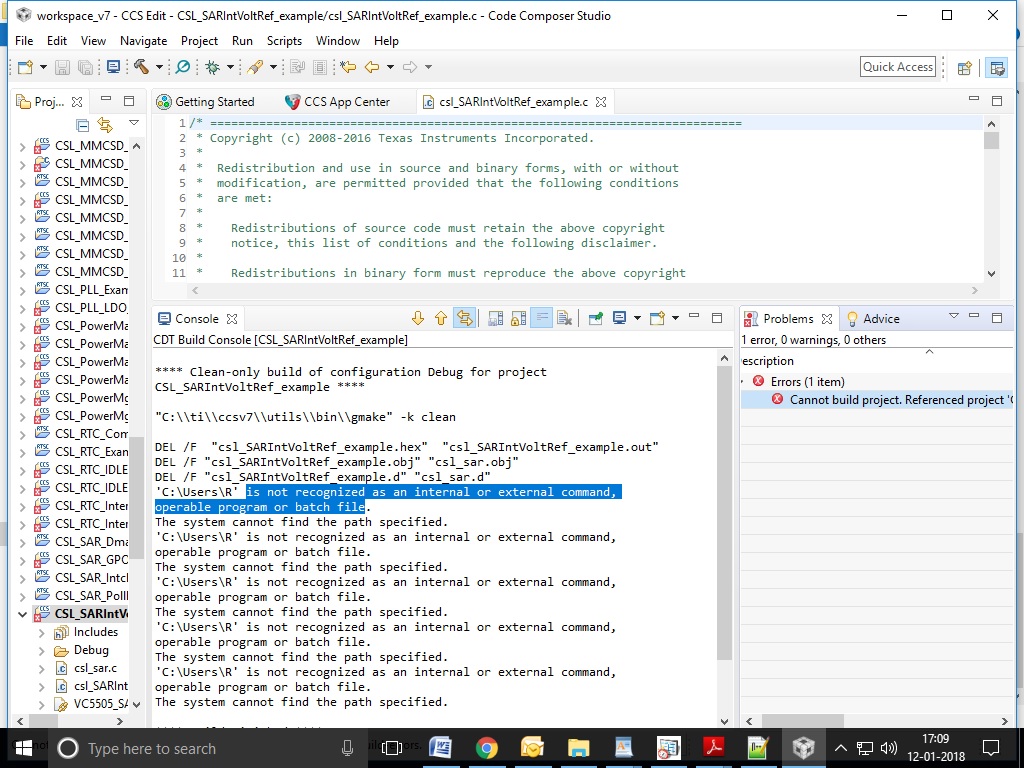Open a terminal with the monitor icon
This screenshot has width=1024, height=768.
tap(113, 67)
